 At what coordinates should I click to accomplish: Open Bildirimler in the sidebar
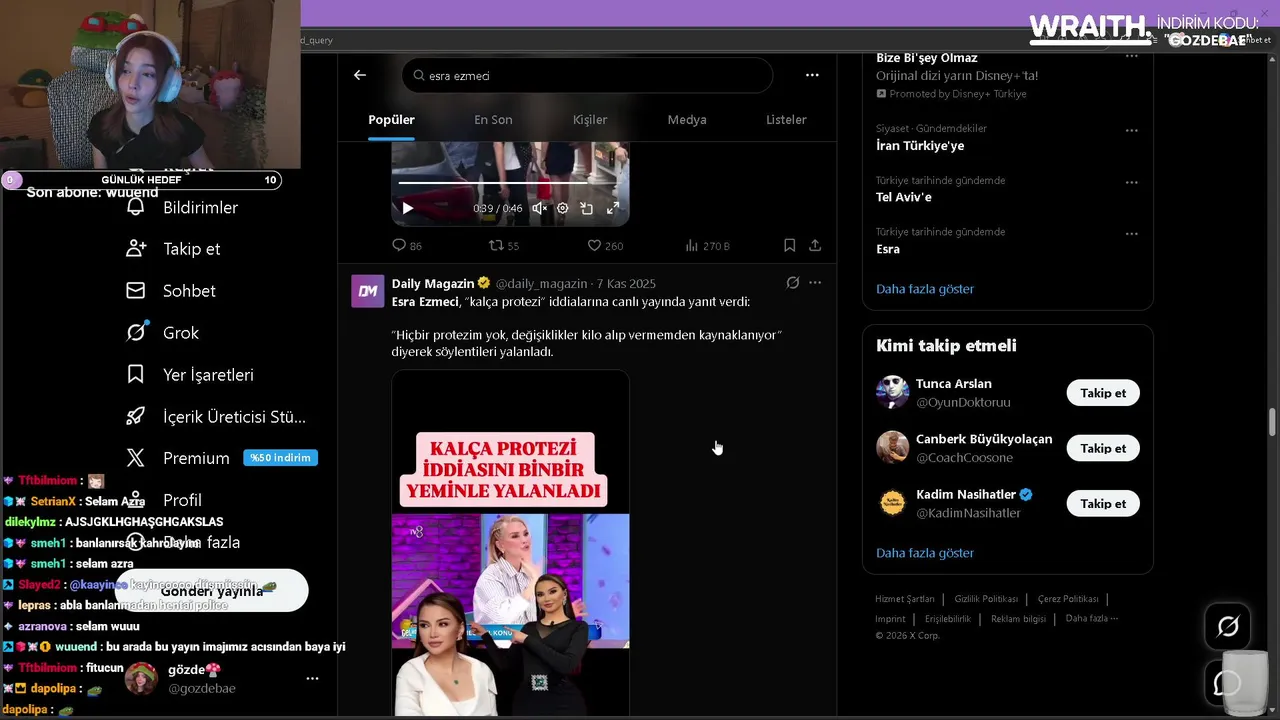point(182,207)
